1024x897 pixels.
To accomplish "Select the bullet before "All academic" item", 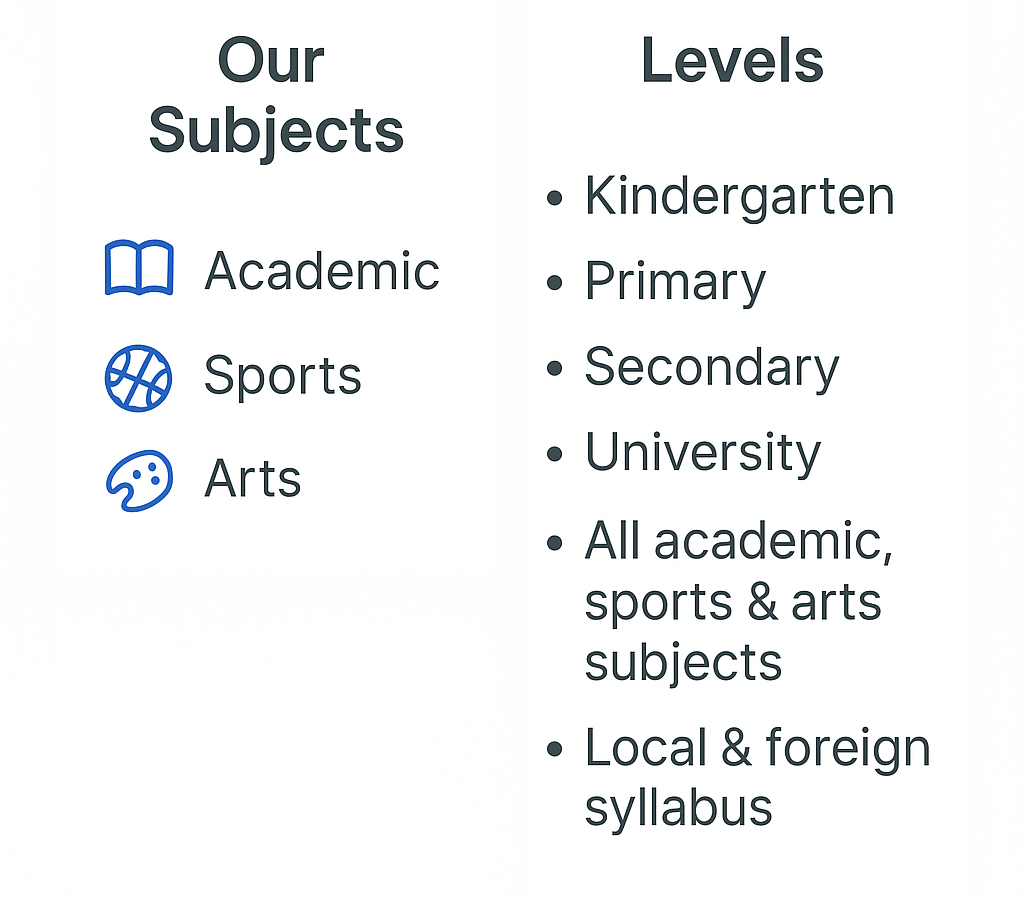I will pyautogui.click(x=555, y=543).
